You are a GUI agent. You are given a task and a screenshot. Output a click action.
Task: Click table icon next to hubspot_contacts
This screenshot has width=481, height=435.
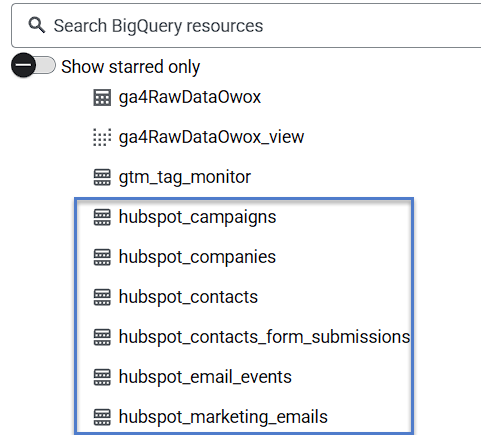(102, 297)
